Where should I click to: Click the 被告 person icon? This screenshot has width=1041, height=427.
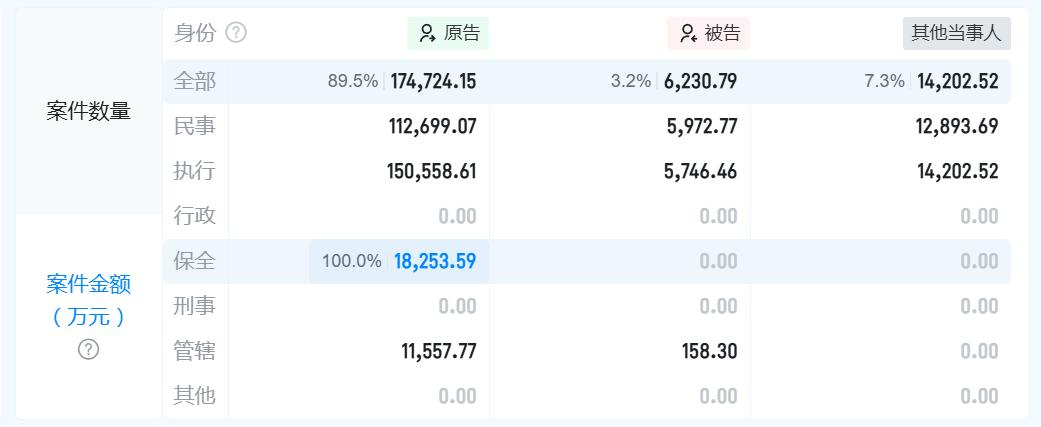[x=688, y=33]
